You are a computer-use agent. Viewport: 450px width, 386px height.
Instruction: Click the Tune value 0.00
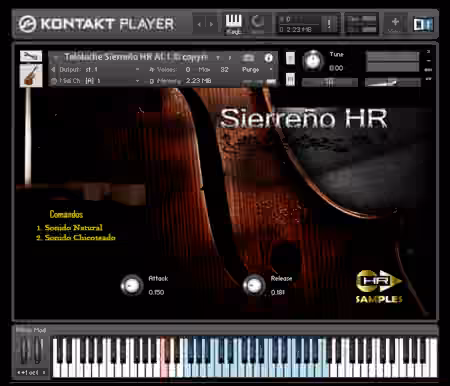(336, 68)
